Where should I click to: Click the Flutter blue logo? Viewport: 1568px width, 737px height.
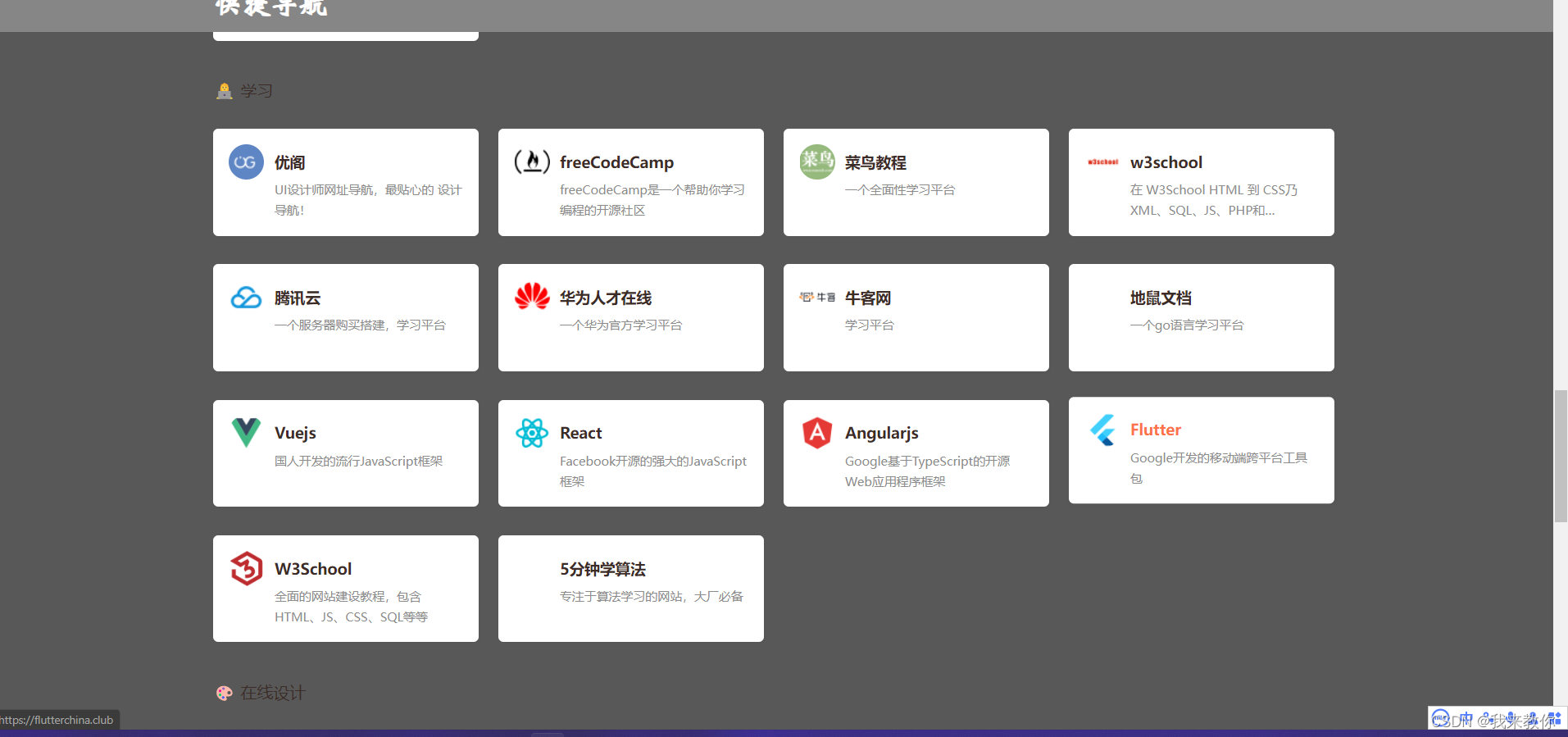(x=1102, y=430)
